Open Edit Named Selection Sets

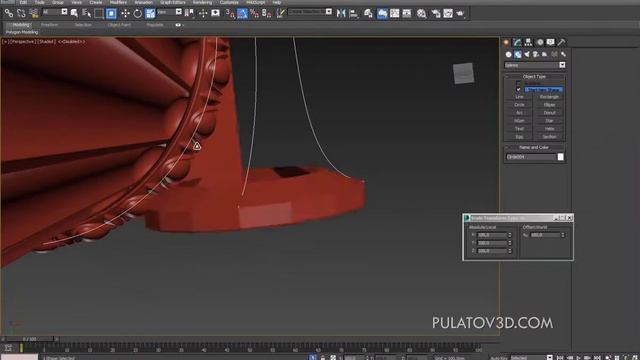[280, 13]
